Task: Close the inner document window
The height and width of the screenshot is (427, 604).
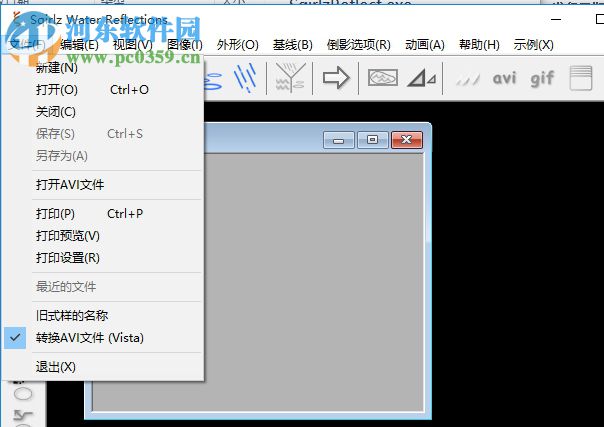Action: 407,140
